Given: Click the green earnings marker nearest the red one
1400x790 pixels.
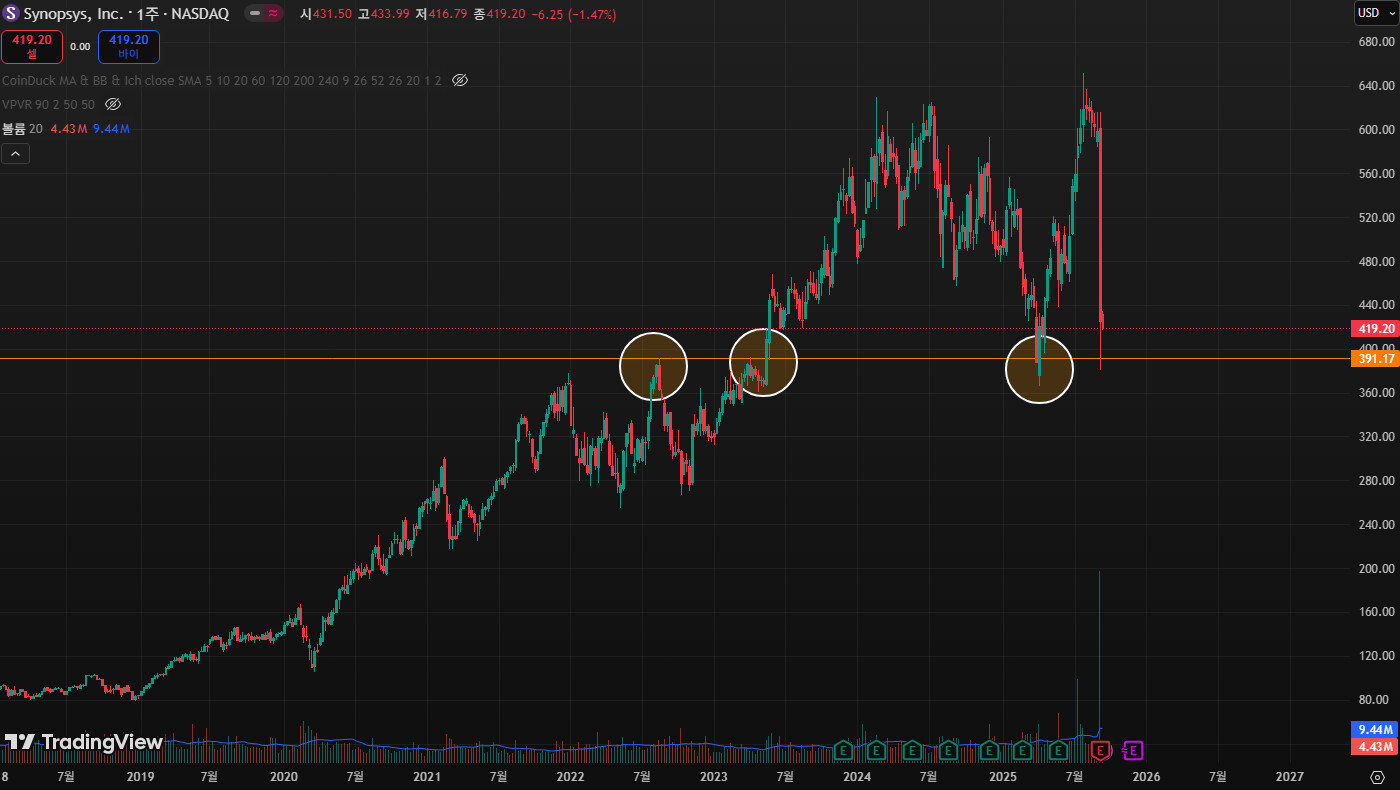Looking at the screenshot, I should pyautogui.click(x=1058, y=750).
